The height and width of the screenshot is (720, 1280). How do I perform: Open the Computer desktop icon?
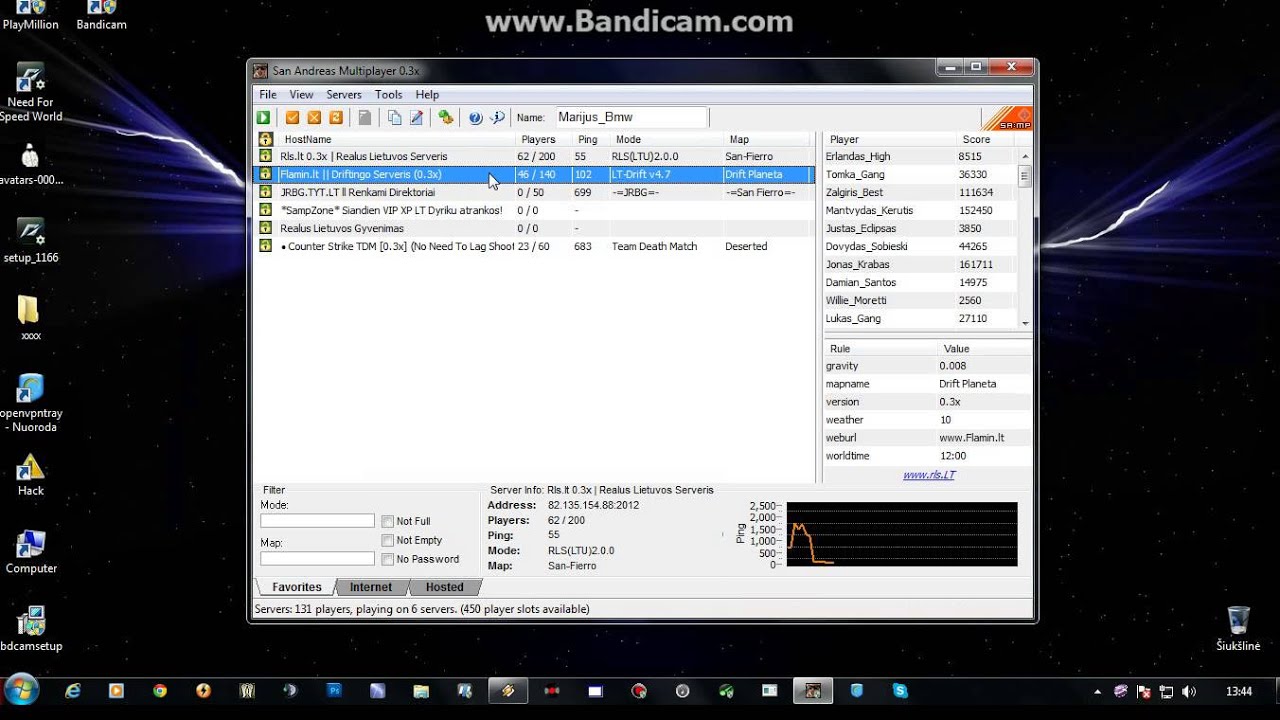(x=31, y=552)
